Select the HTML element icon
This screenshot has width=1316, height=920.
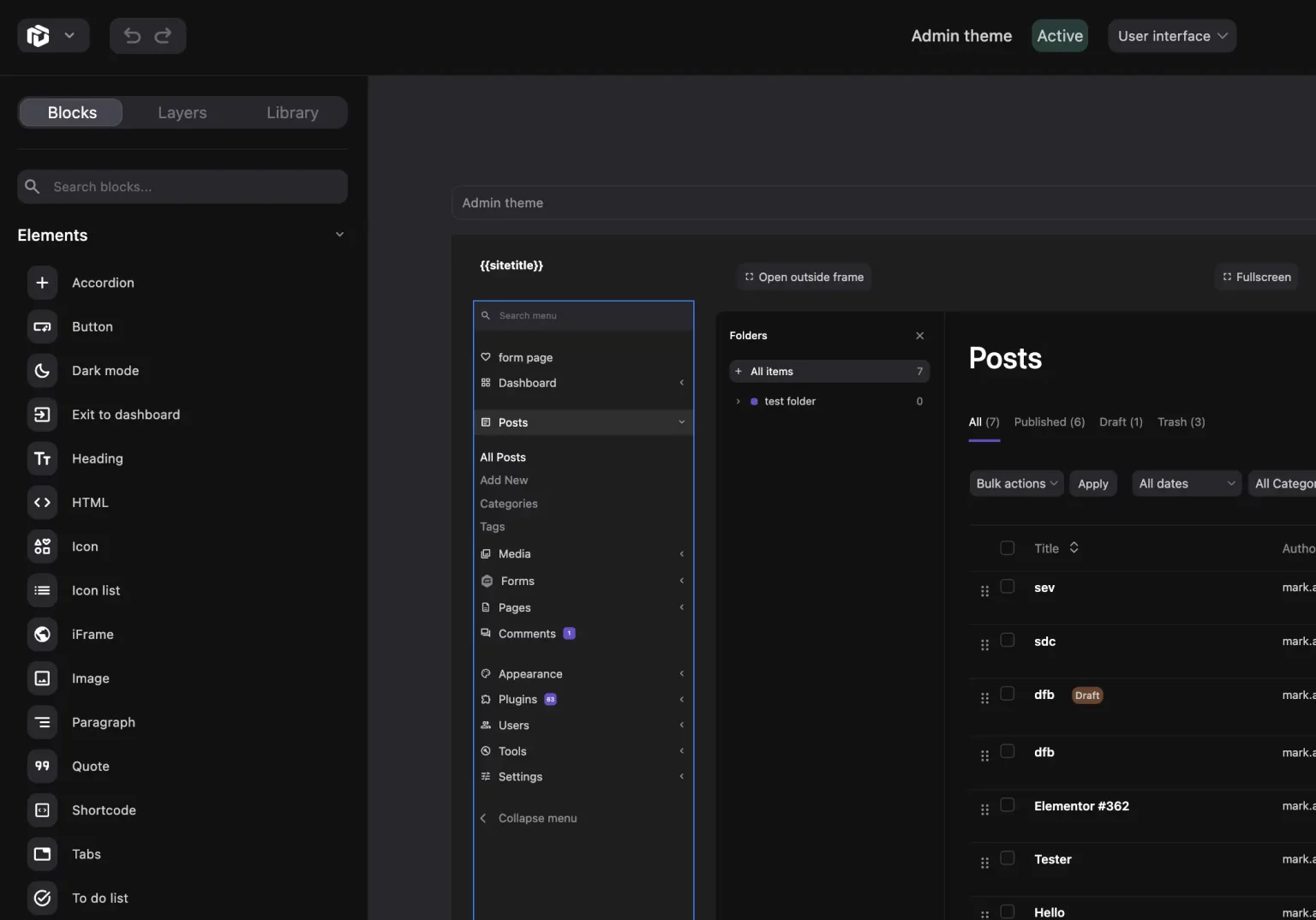(x=42, y=503)
